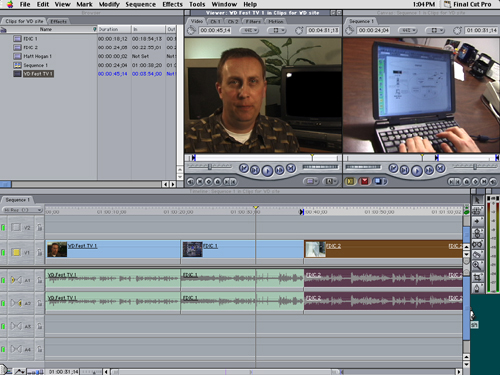Click the yellow insert edit button in Canvas

point(350,181)
